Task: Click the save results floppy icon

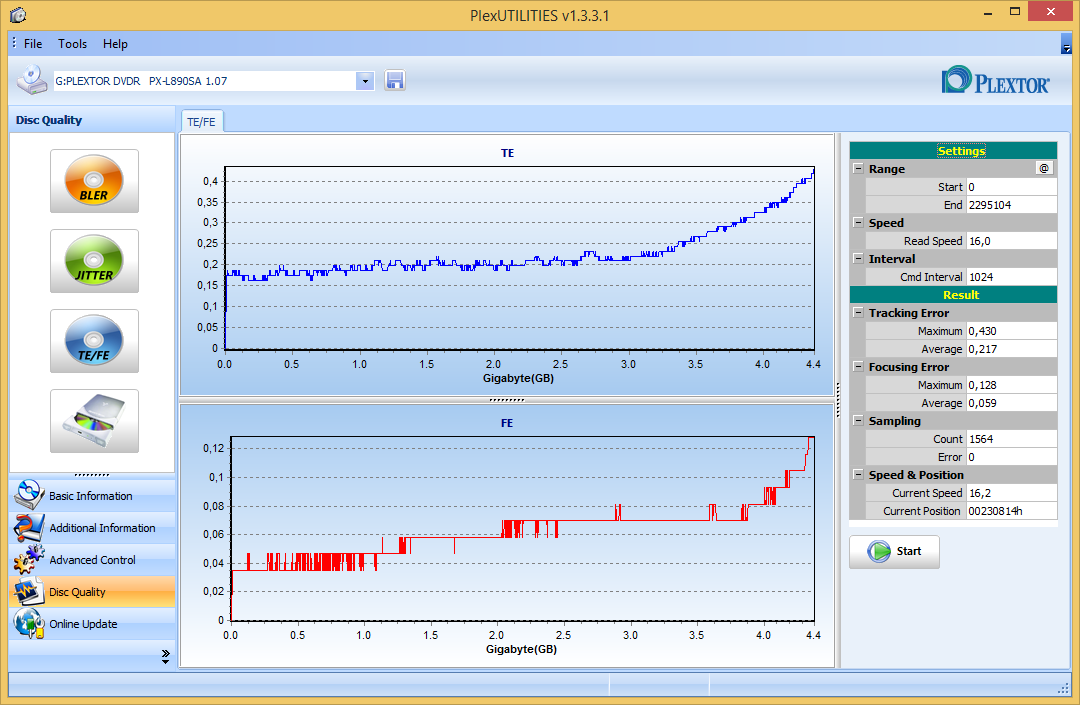Action: (x=395, y=81)
